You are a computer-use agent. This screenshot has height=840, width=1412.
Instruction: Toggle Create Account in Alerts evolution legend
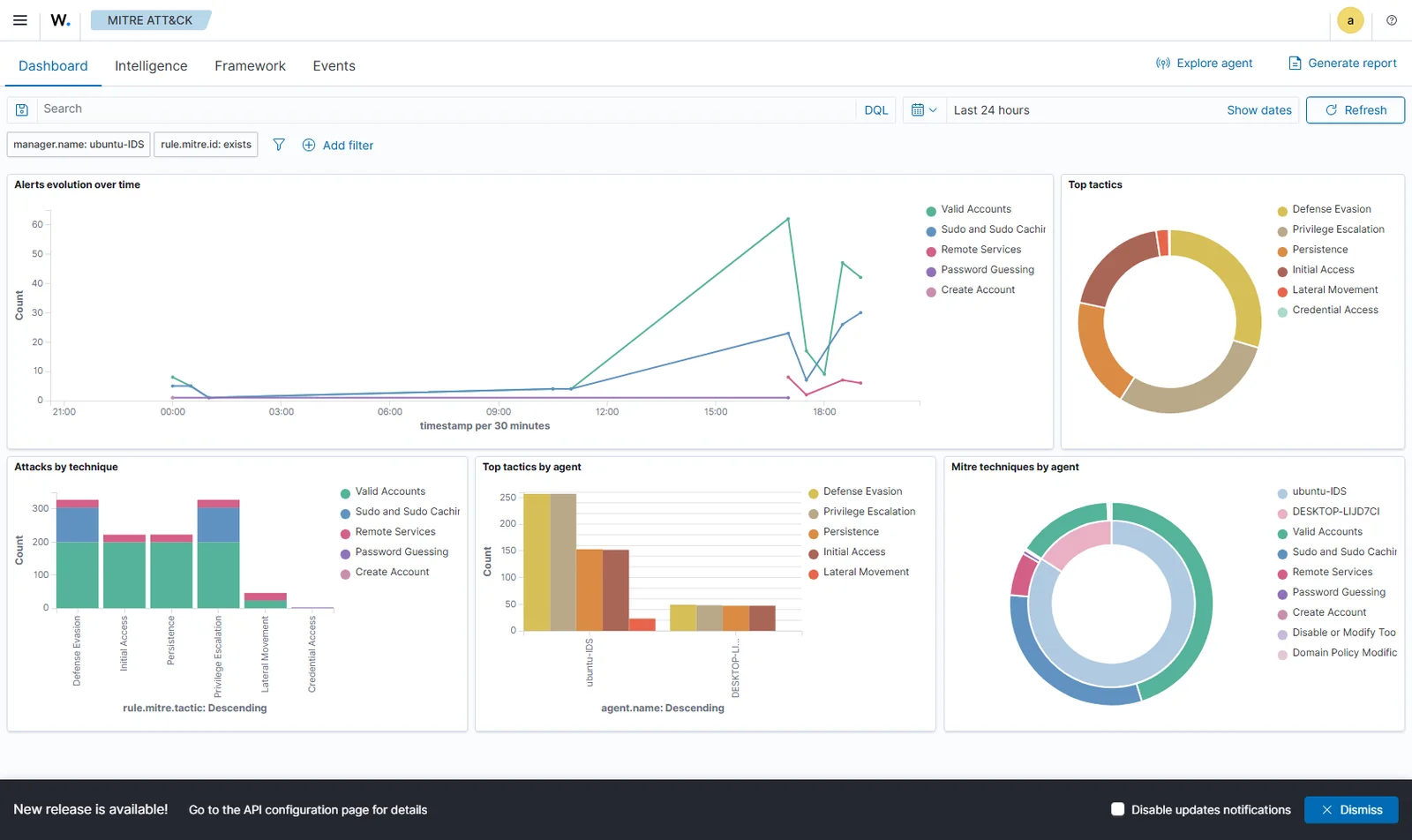pos(970,290)
